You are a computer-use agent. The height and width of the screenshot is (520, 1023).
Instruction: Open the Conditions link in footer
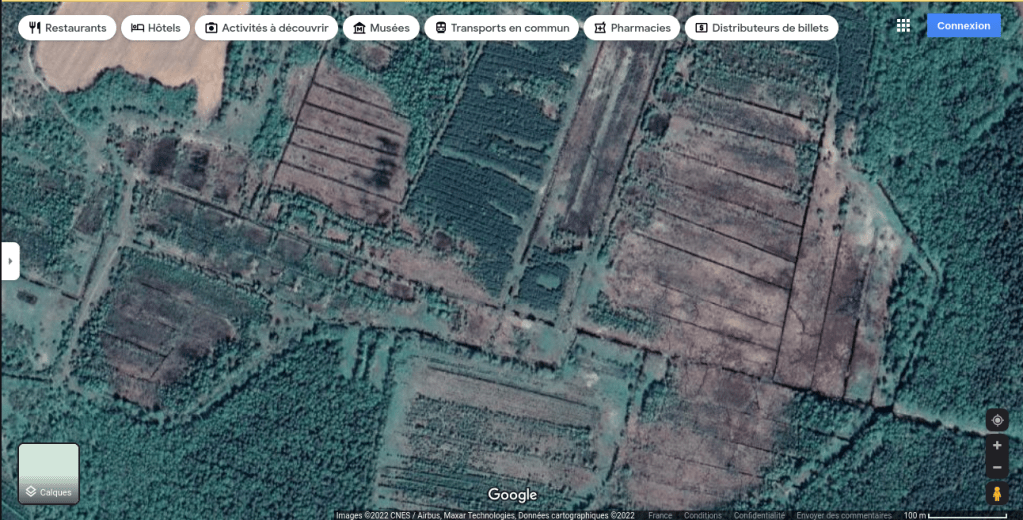703,516
